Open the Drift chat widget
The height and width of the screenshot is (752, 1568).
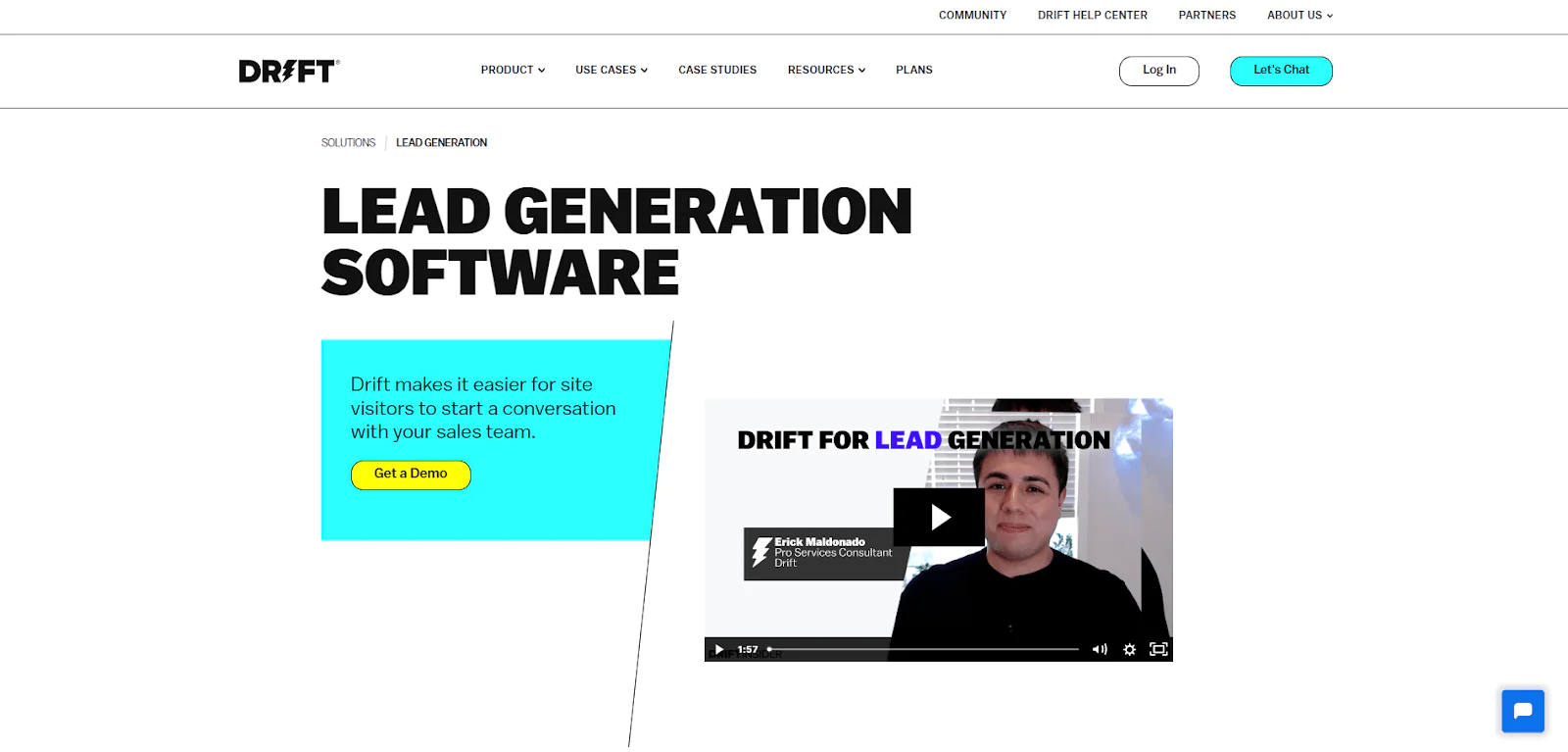coord(1523,711)
